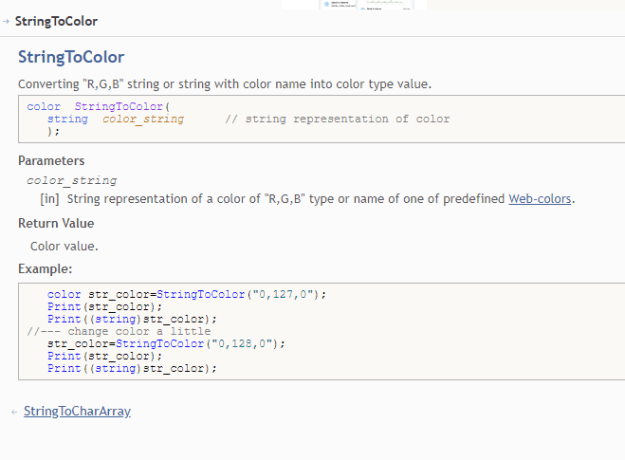
Task: Open the Web-colors link
Action: pyautogui.click(x=540, y=199)
